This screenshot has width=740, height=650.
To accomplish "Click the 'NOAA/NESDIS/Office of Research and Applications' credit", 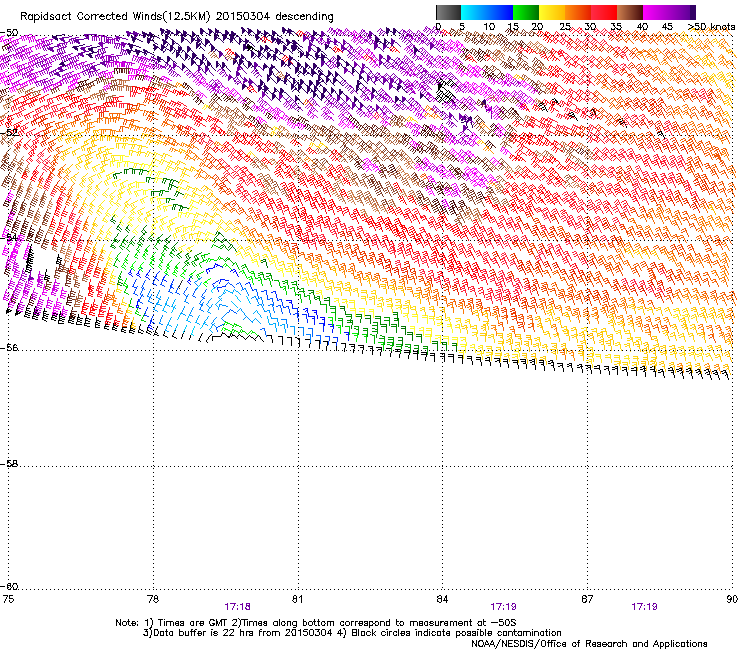I will (x=589, y=644).
